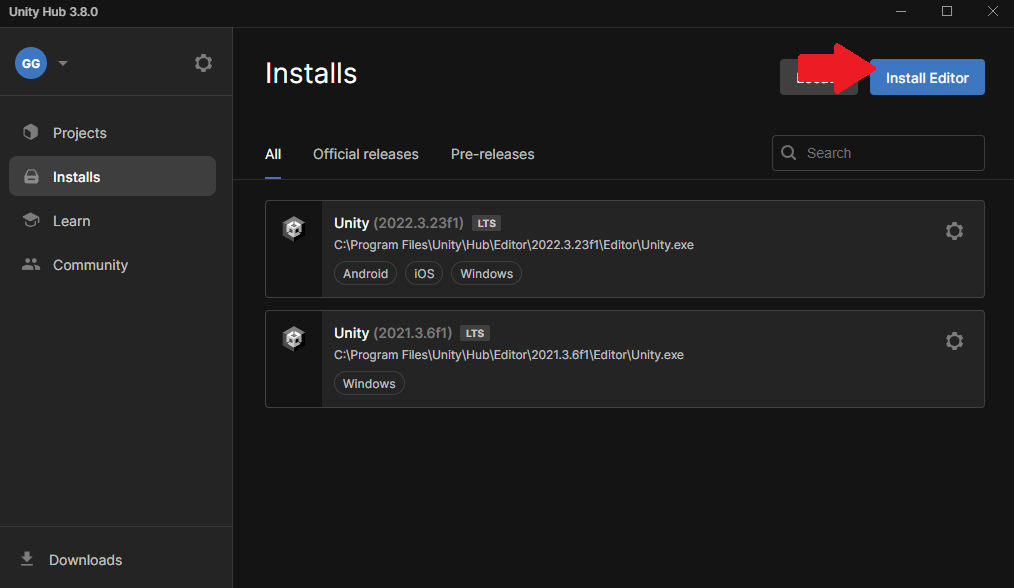1014x588 pixels.
Task: Click the Unity logo of 2022.3.23f1 install
Action: 294,228
